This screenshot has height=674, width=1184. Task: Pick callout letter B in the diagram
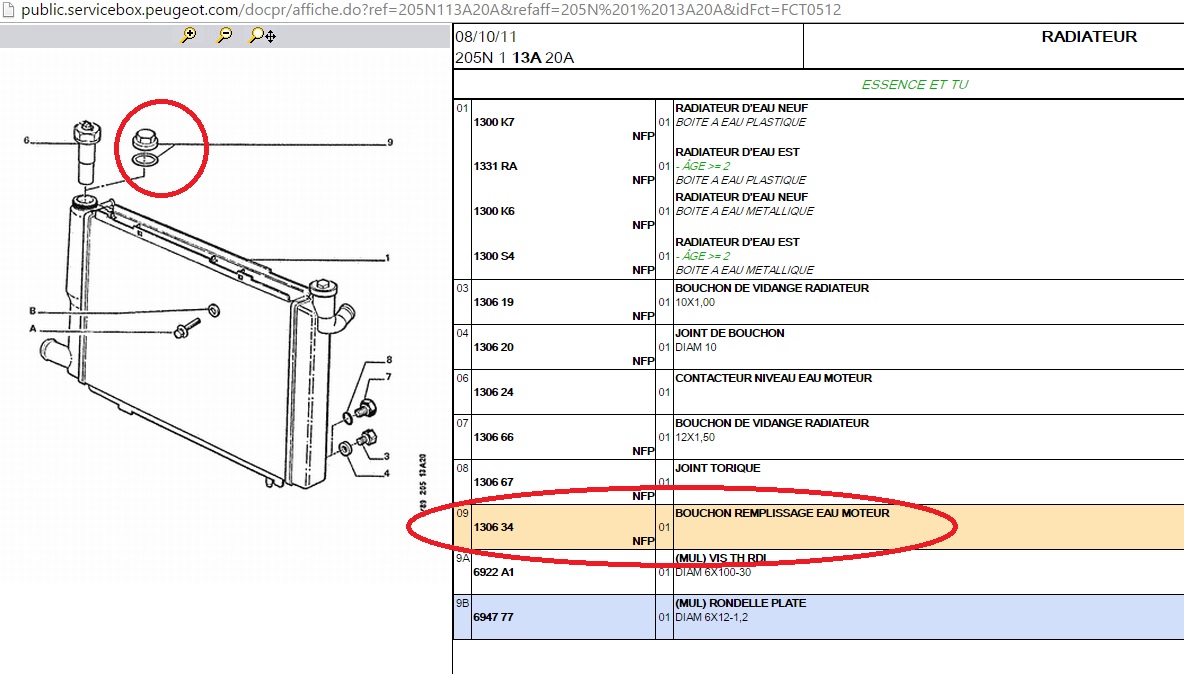pyautogui.click(x=33, y=310)
